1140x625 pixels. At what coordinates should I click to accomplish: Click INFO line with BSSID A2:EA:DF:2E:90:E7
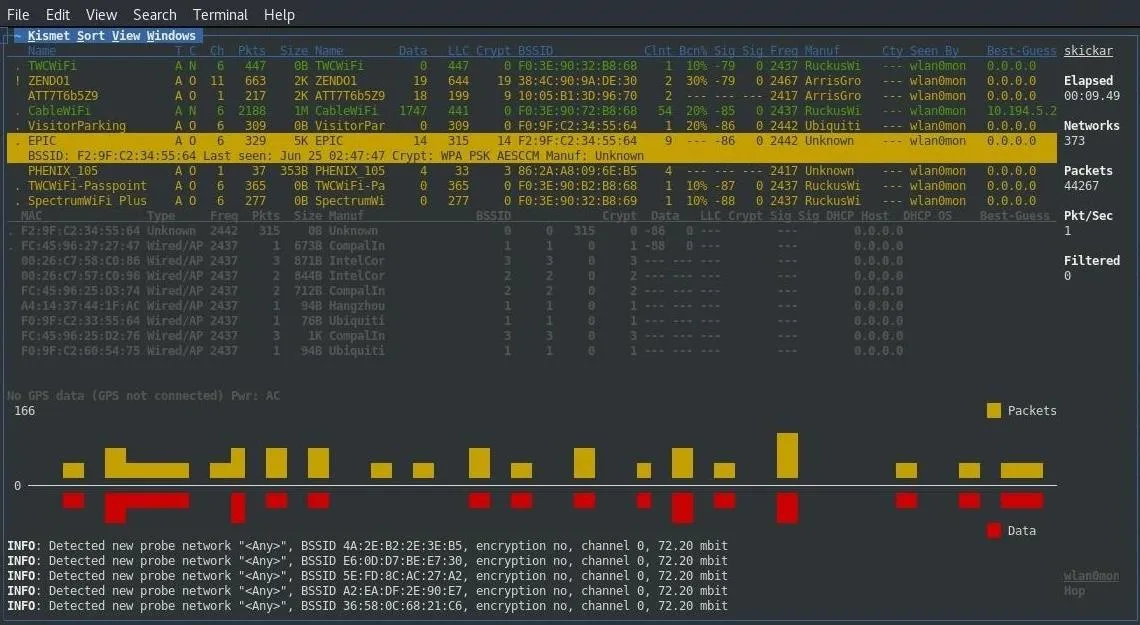367,591
